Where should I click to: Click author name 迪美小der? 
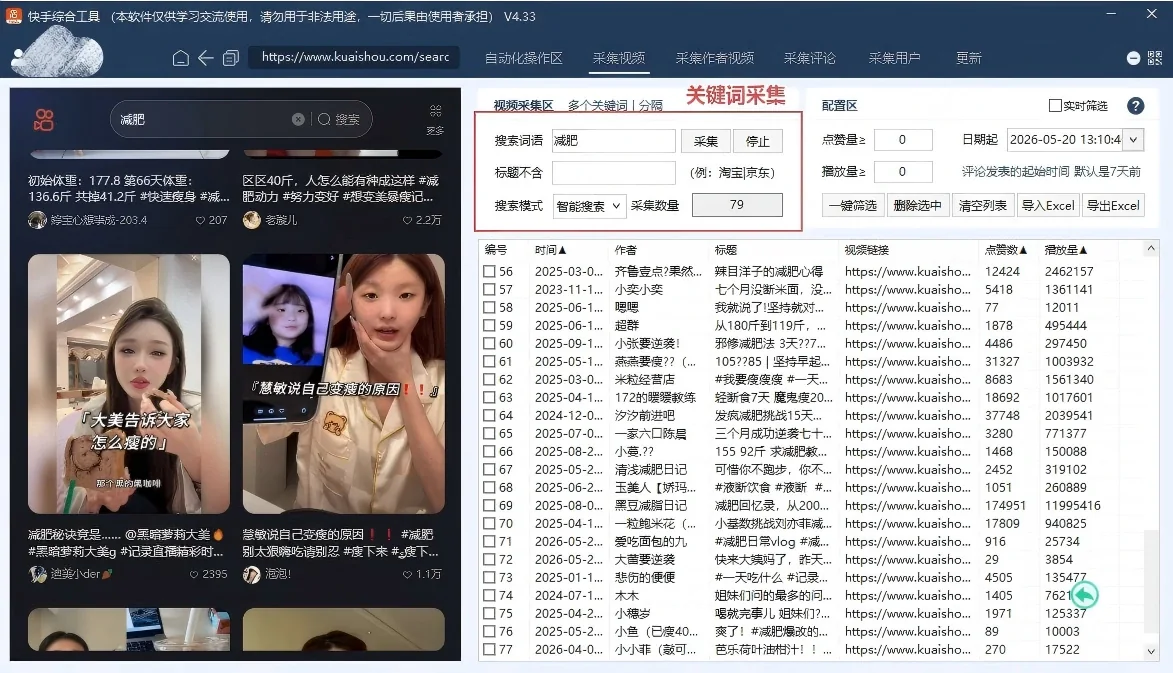pos(81,574)
